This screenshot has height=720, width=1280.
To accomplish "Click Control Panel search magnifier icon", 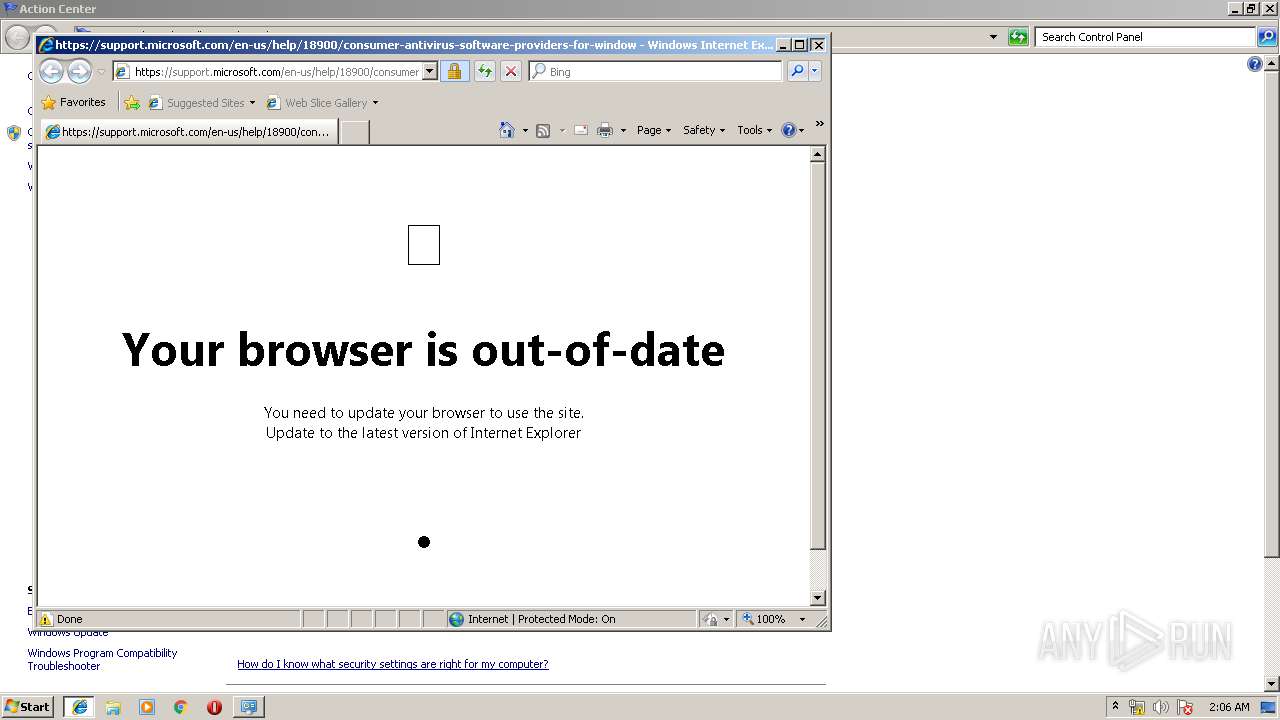I will [x=1267, y=37].
